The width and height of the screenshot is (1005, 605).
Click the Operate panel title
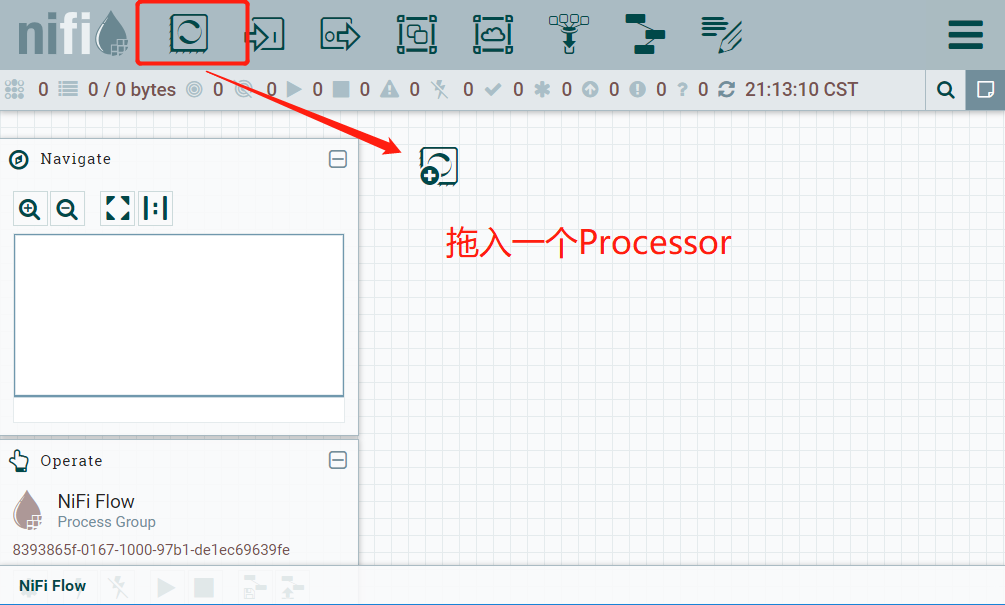pyautogui.click(x=71, y=461)
